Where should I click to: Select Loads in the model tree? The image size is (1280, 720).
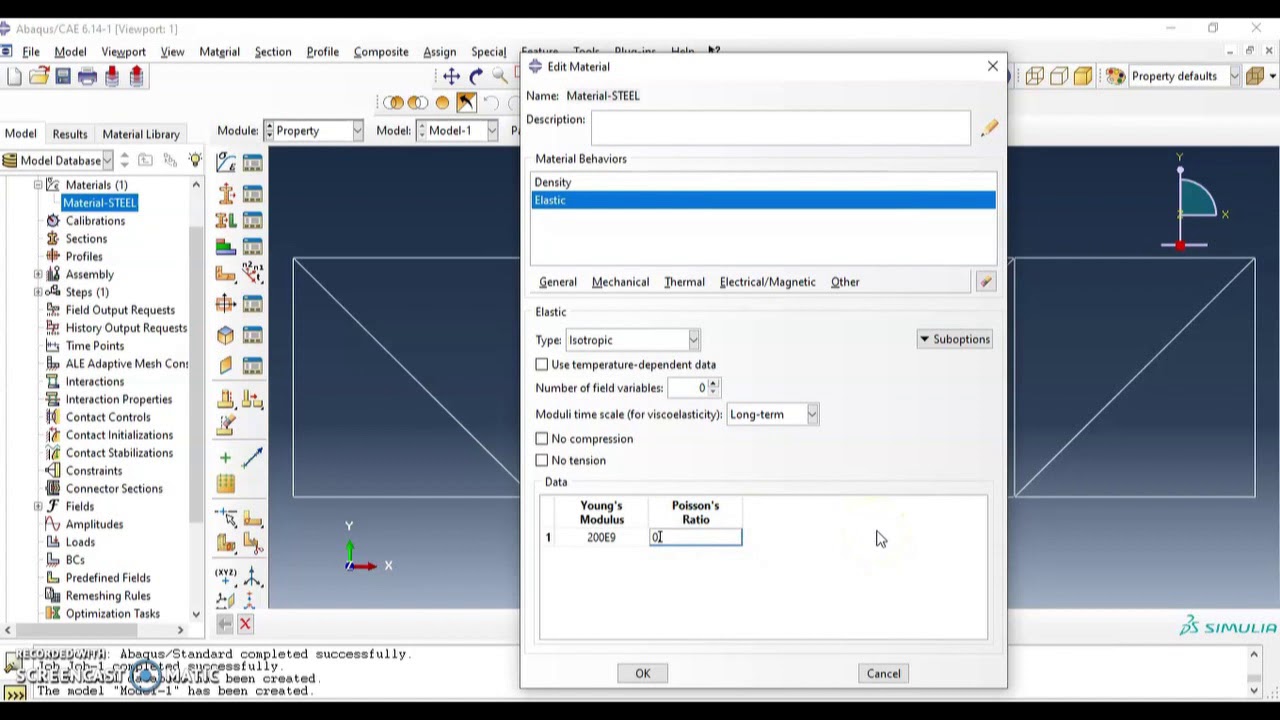point(80,542)
